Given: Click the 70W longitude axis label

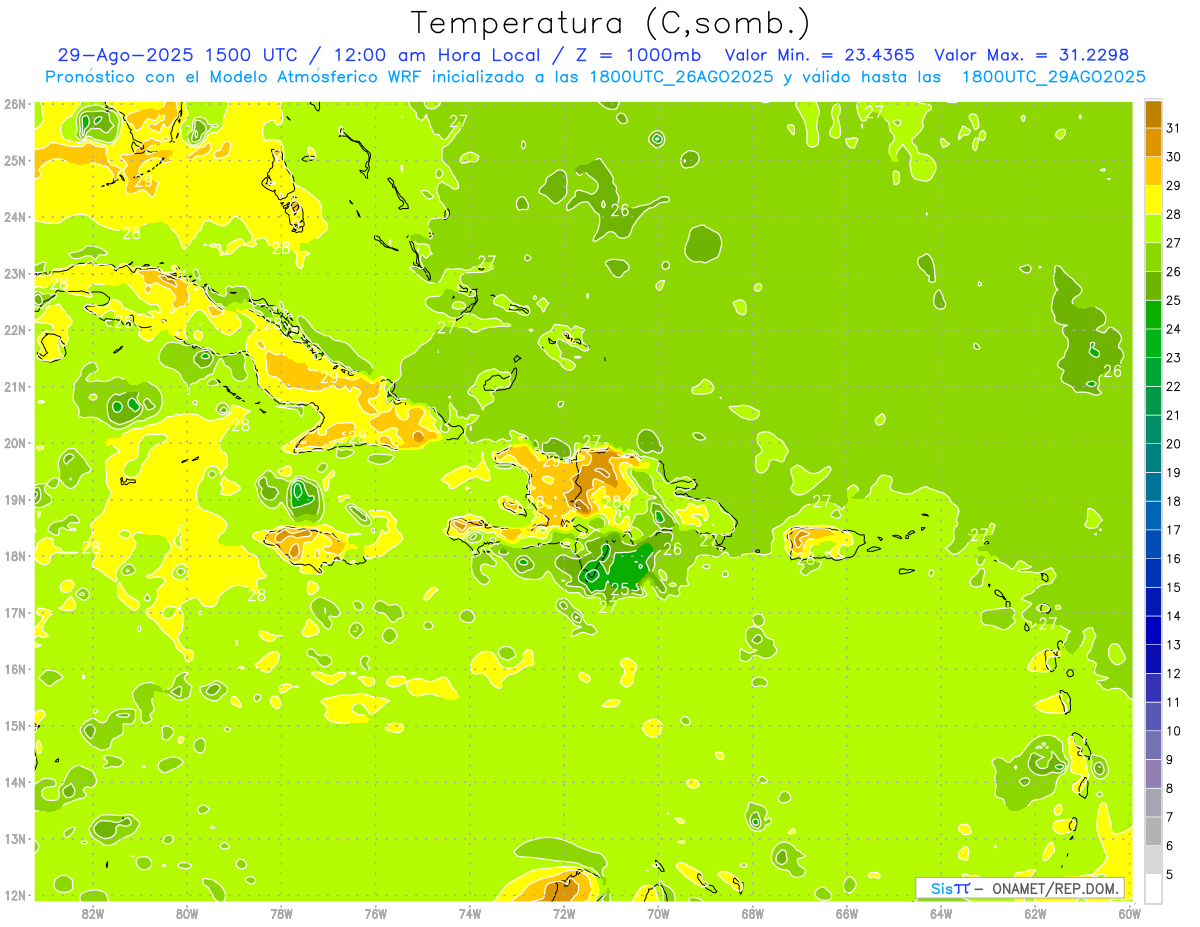Looking at the screenshot, I should coord(658,913).
